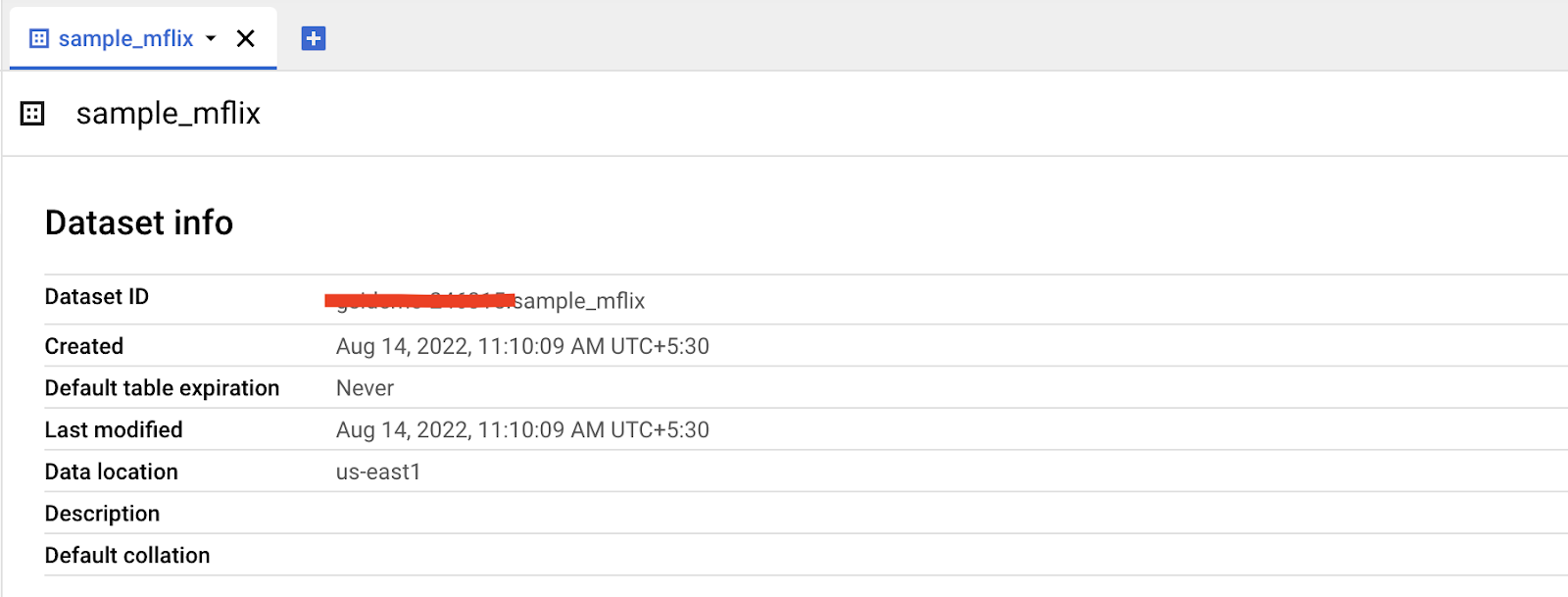The height and width of the screenshot is (597, 1568).
Task: Select the Created timestamp text
Action: point(521,345)
